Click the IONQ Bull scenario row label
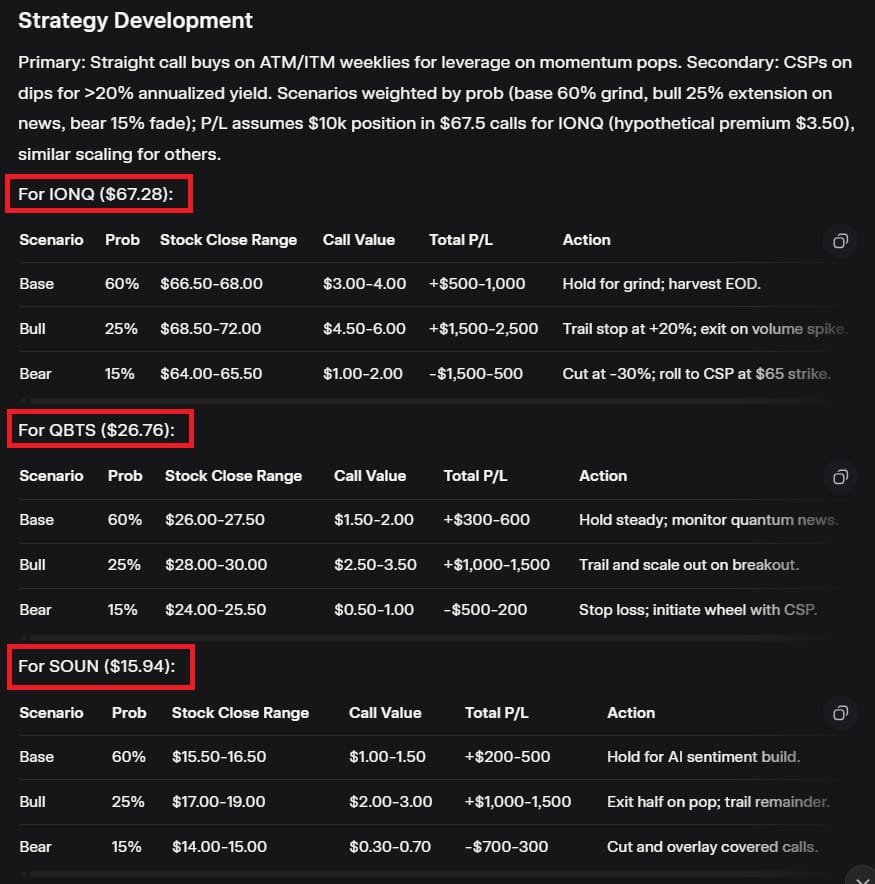This screenshot has width=875, height=884. (x=33, y=329)
